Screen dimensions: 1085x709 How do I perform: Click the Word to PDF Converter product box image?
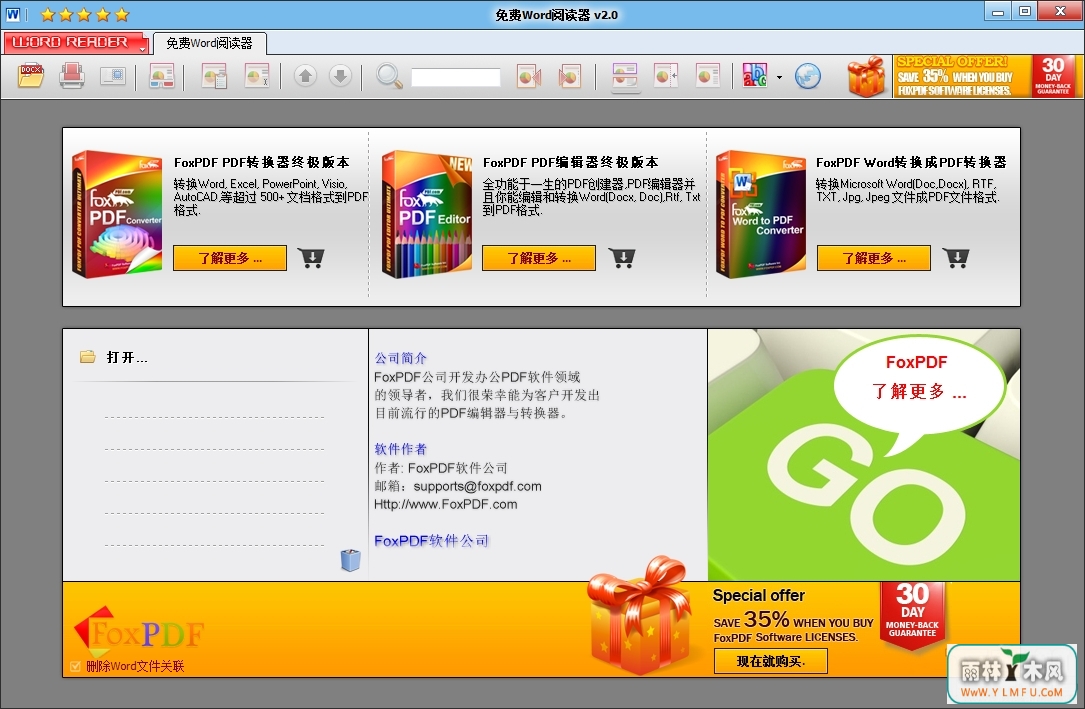pos(760,214)
